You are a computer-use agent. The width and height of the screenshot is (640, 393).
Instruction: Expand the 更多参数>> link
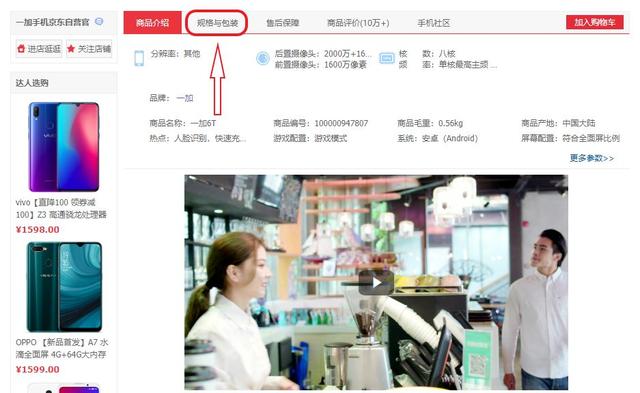tap(592, 158)
